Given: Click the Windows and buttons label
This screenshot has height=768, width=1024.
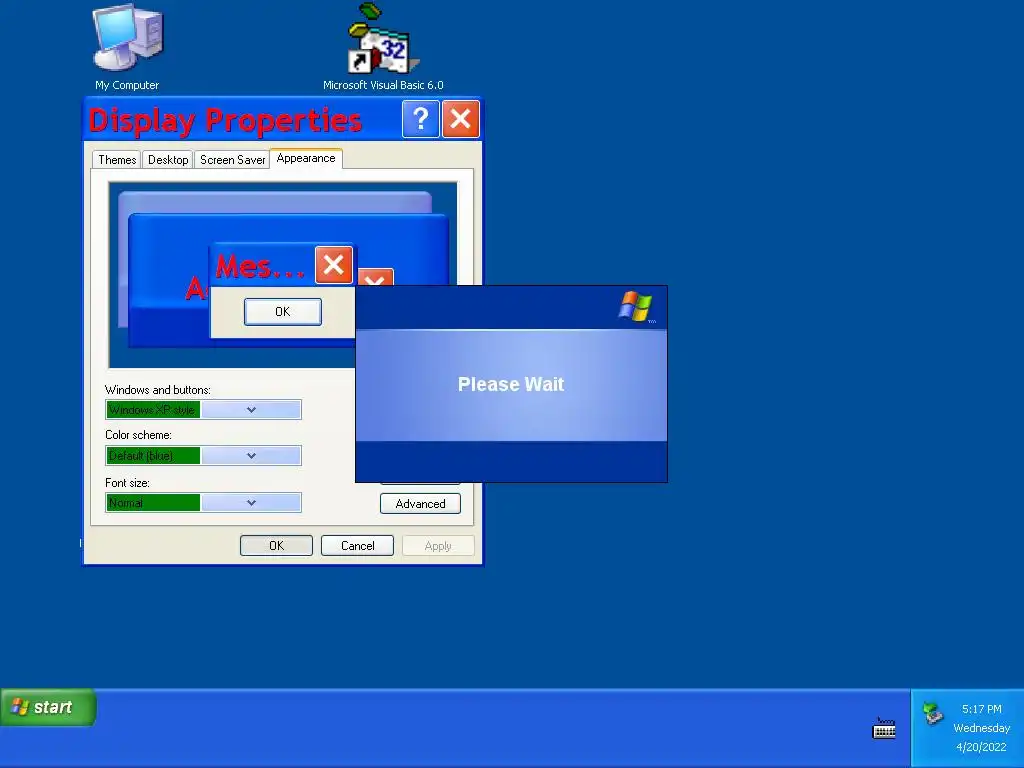Looking at the screenshot, I should point(157,390).
